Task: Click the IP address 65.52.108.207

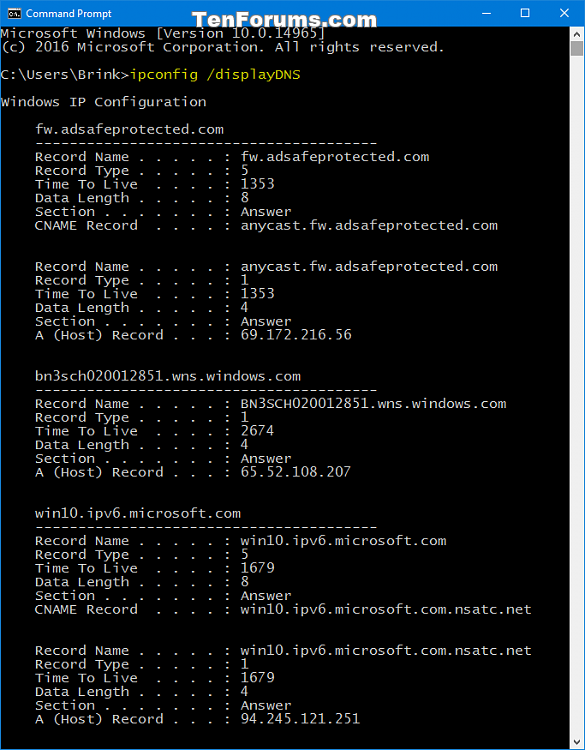Action: [x=296, y=472]
